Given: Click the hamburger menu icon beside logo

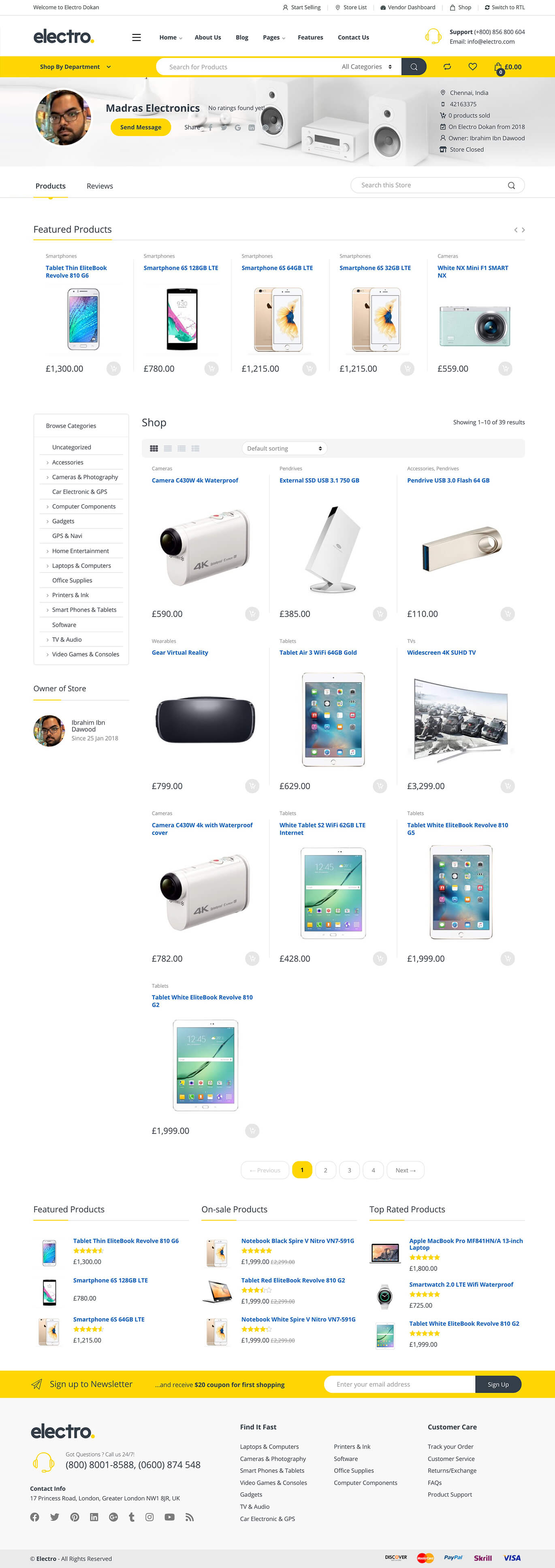Looking at the screenshot, I should tap(137, 37).
